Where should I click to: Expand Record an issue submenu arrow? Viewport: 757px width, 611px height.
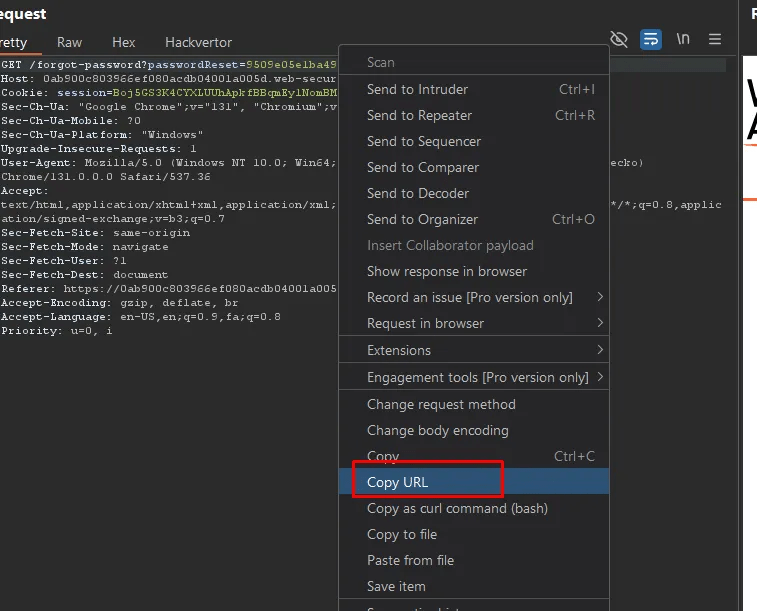point(600,297)
